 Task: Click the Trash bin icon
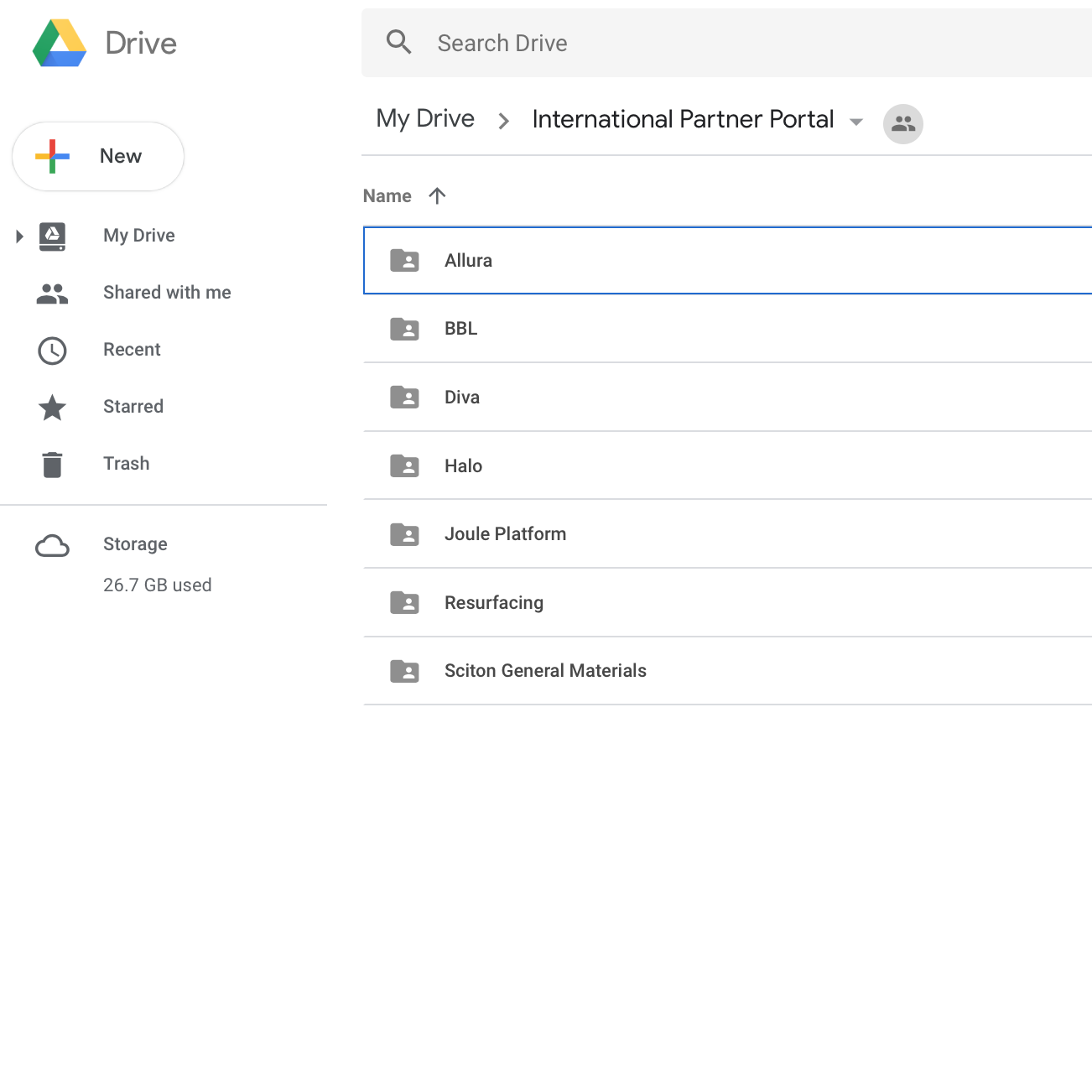coord(52,465)
